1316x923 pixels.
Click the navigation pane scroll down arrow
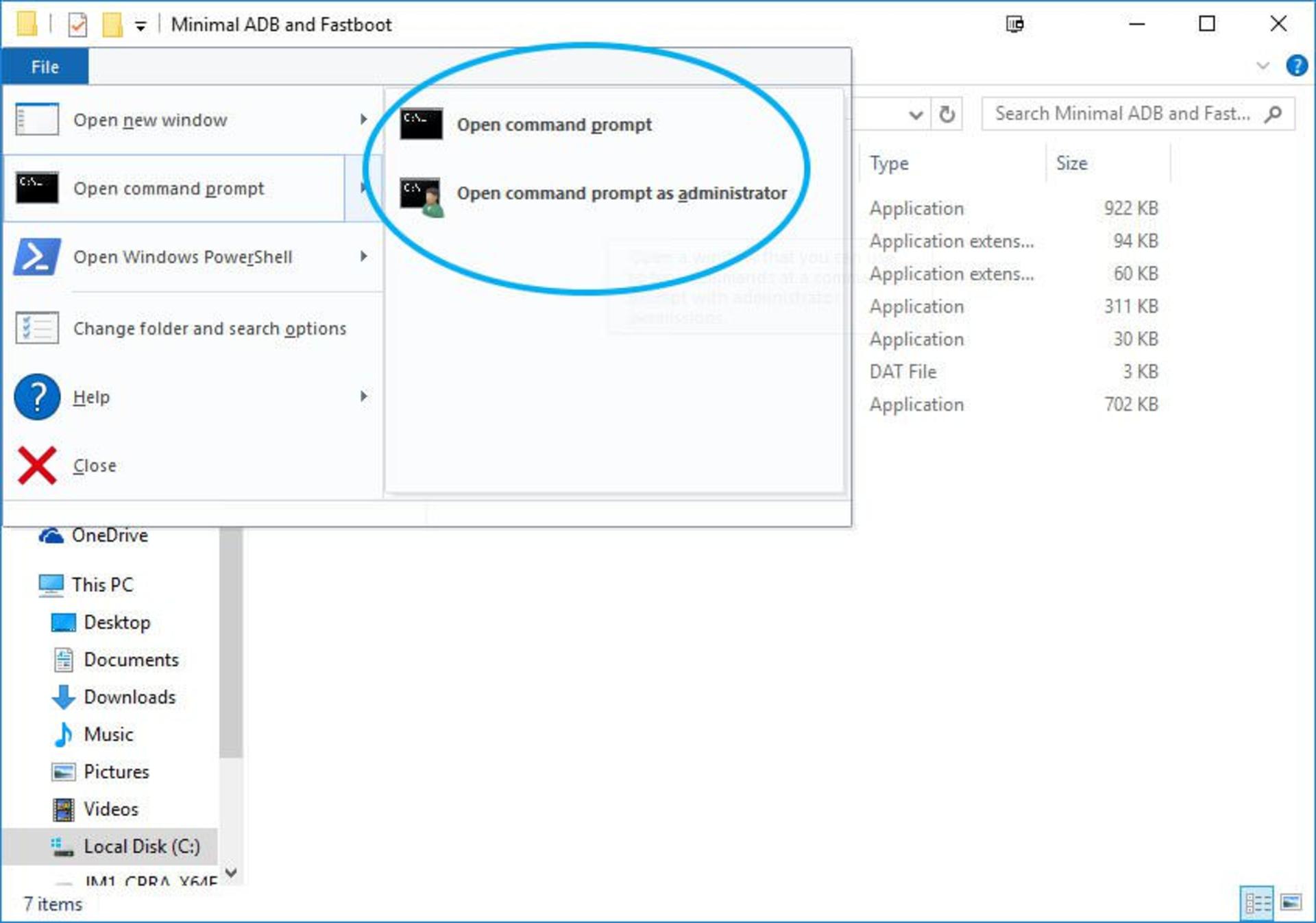coord(231,873)
